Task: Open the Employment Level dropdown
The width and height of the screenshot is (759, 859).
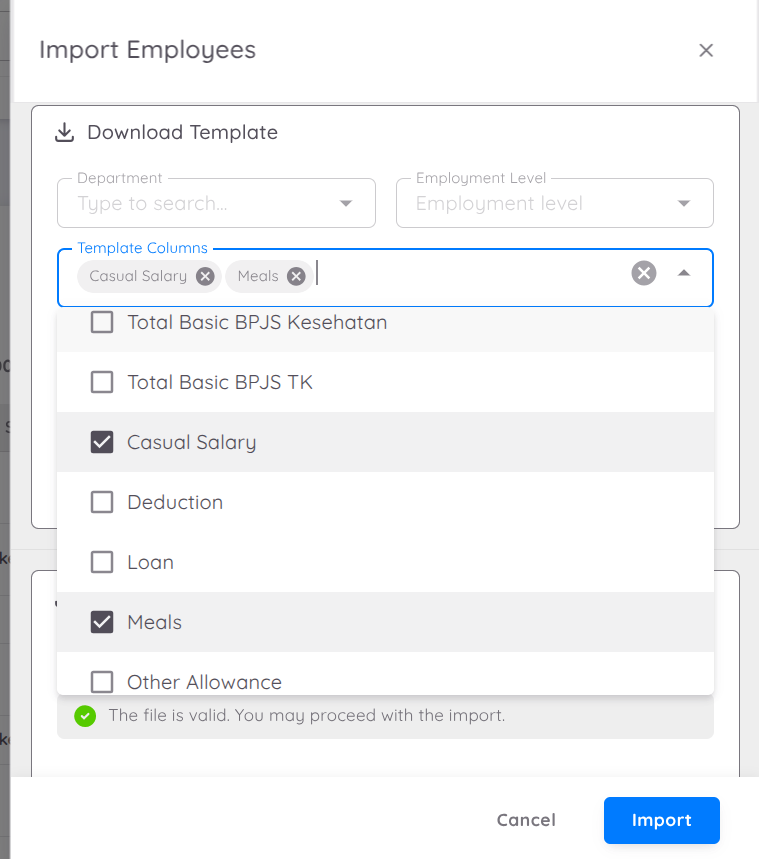Action: [554, 204]
